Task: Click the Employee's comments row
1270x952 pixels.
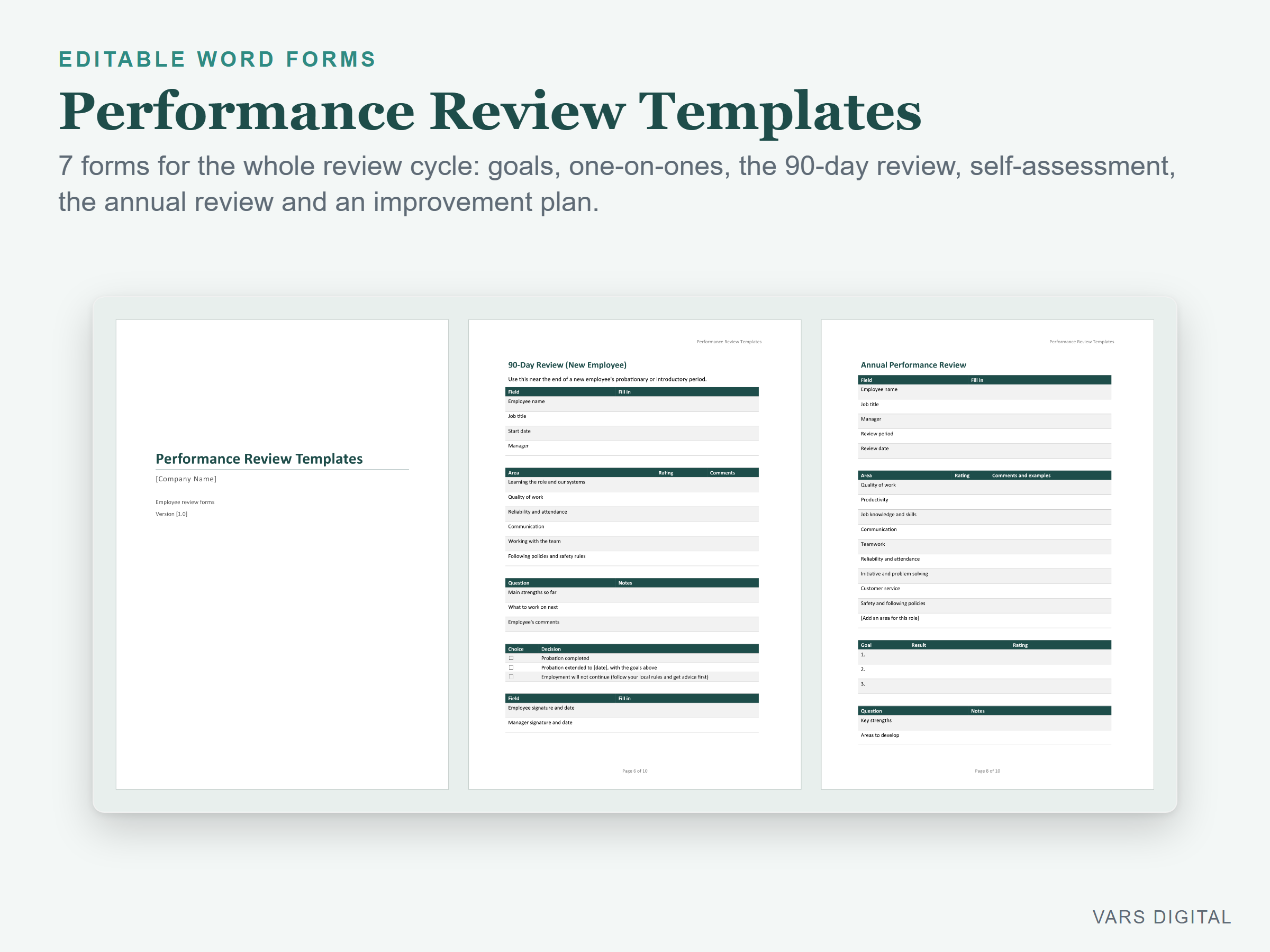Action: tap(631, 624)
